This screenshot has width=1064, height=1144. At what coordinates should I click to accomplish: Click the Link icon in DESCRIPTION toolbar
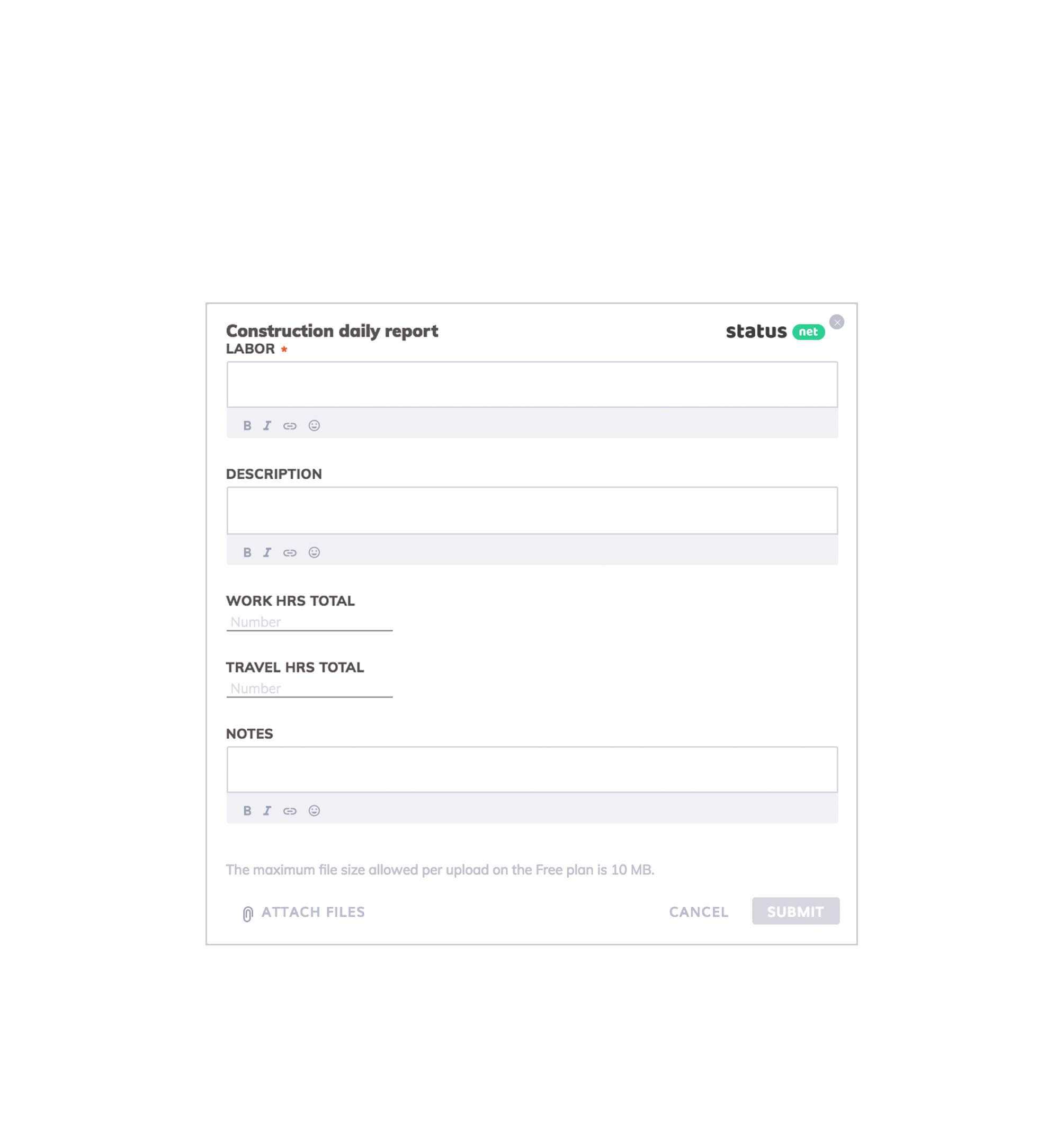(290, 552)
